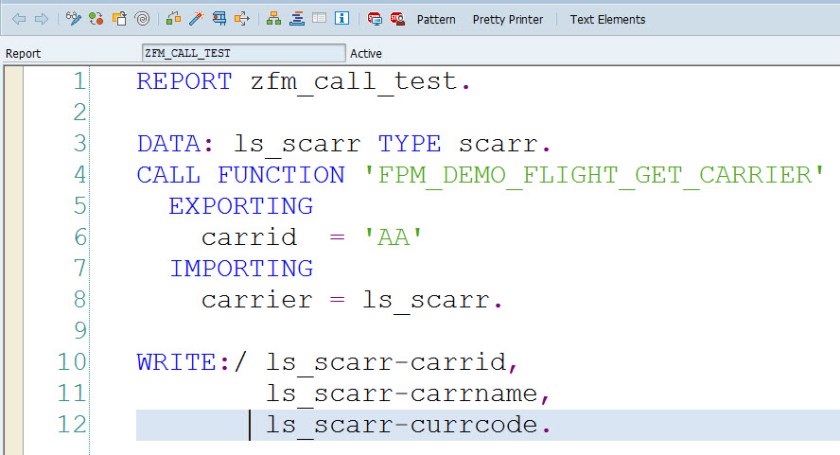Open Other Object icon
Image resolution: width=840 pixels, height=455 pixels.
click(119, 19)
